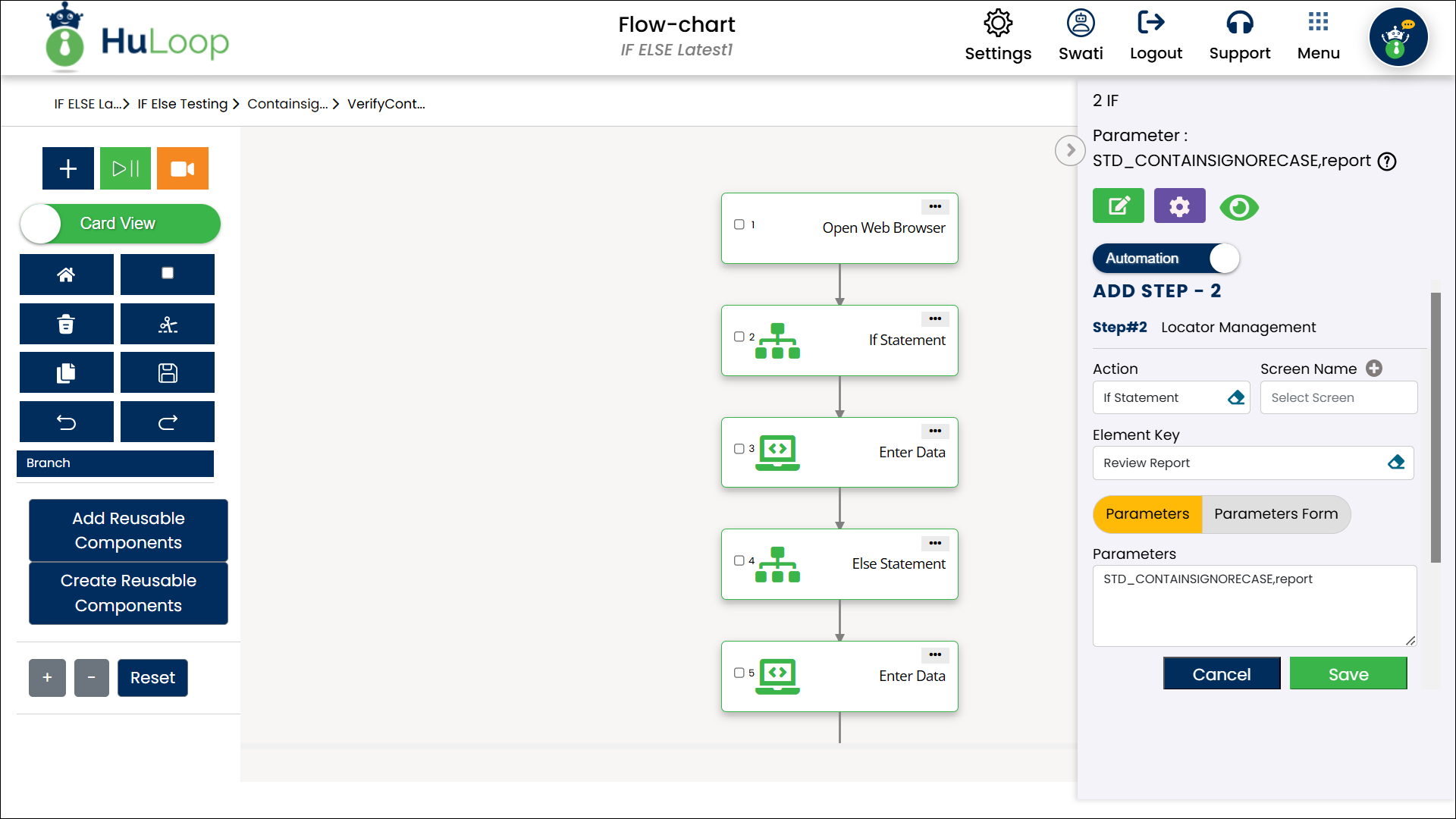Viewport: 1456px width, 819px height.
Task: Toggle the Automation switch
Action: click(x=1166, y=259)
